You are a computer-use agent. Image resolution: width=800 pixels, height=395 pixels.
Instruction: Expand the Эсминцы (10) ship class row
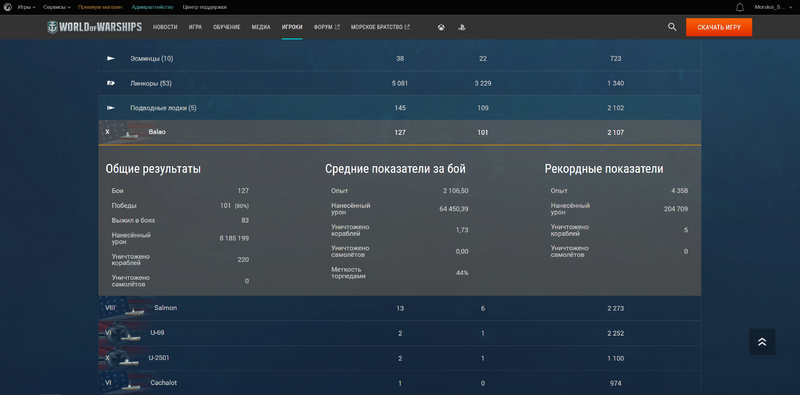(399, 59)
